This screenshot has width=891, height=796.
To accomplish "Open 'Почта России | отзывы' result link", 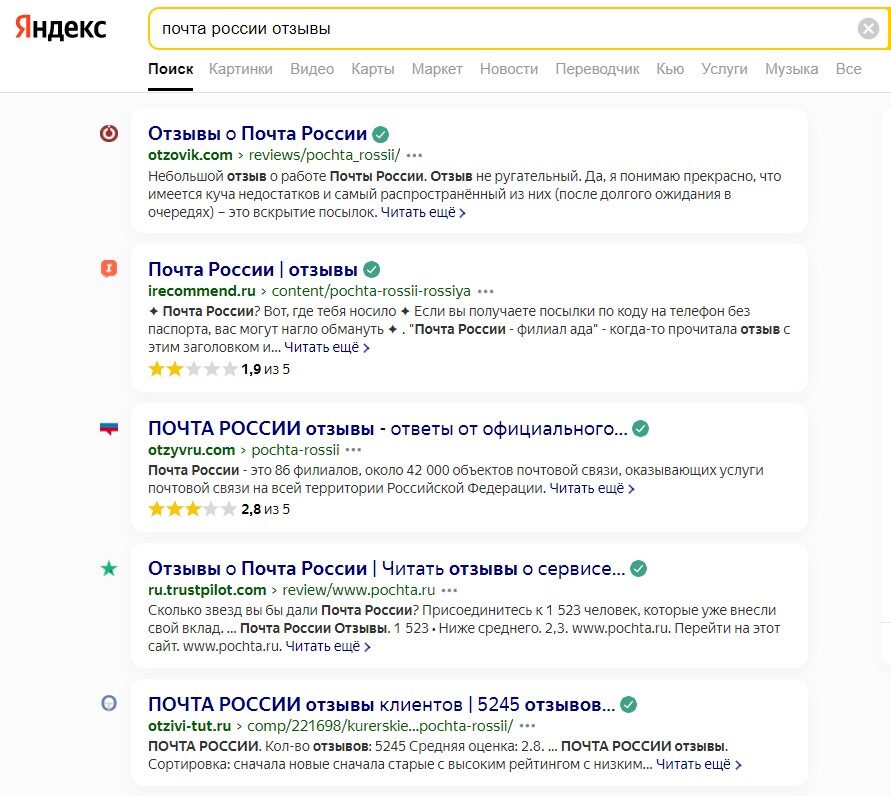I will [252, 269].
